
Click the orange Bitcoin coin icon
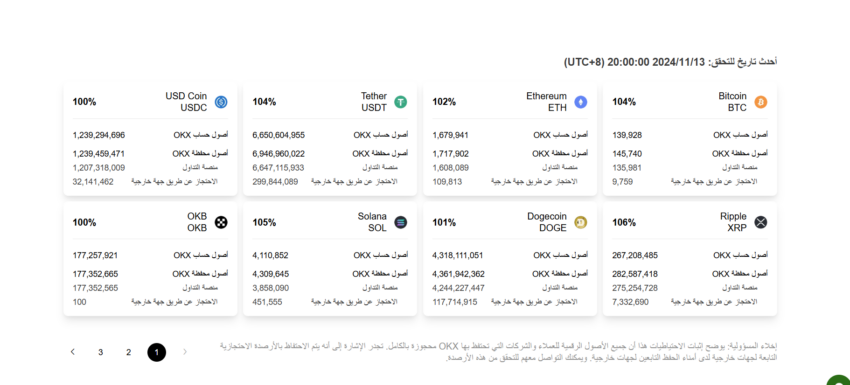pyautogui.click(x=761, y=102)
